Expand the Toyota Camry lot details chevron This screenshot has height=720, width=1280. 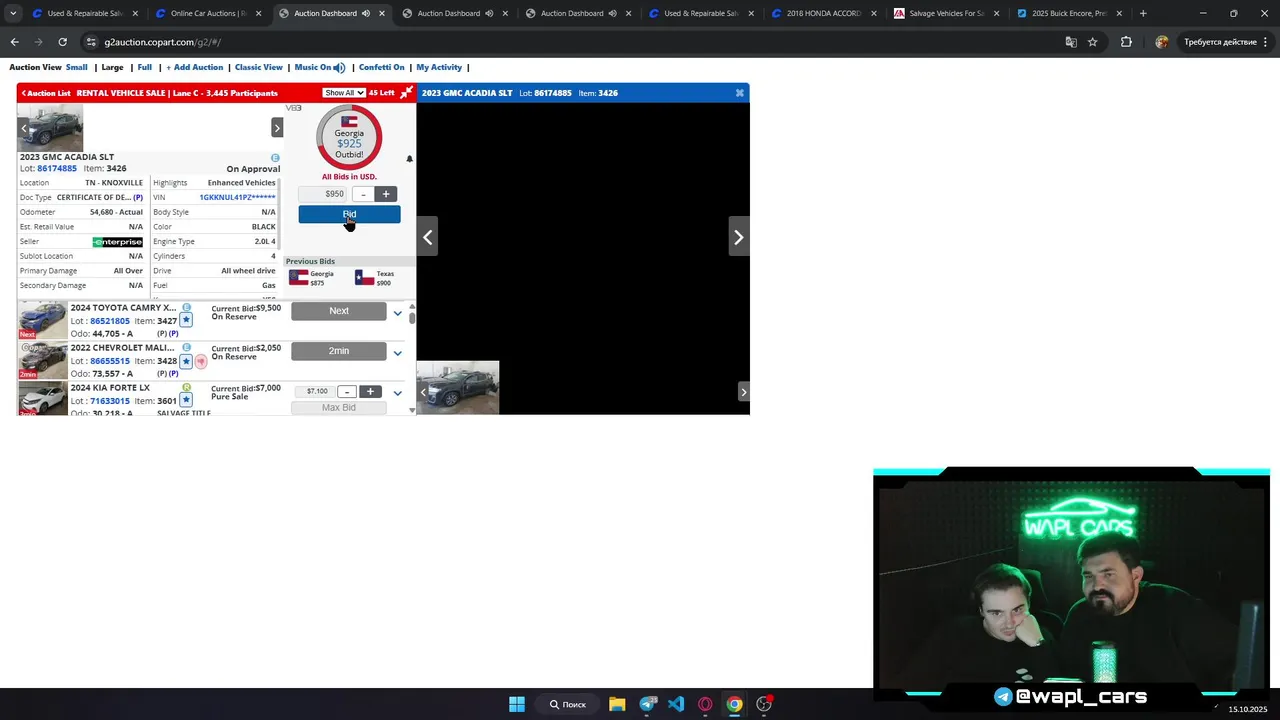397,313
